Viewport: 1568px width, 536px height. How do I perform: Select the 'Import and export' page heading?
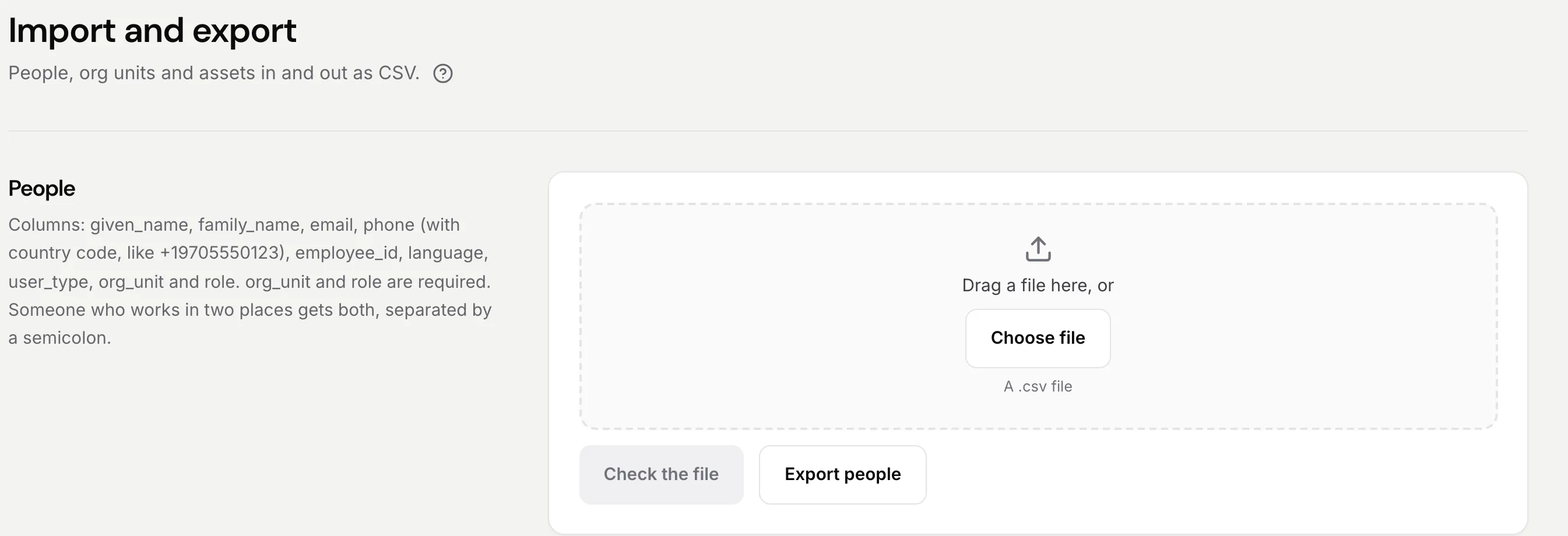coord(152,30)
